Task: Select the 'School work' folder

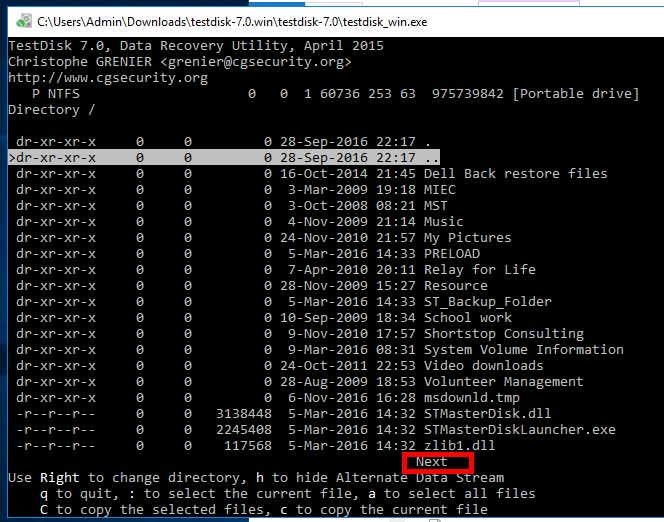Action: coord(264,318)
